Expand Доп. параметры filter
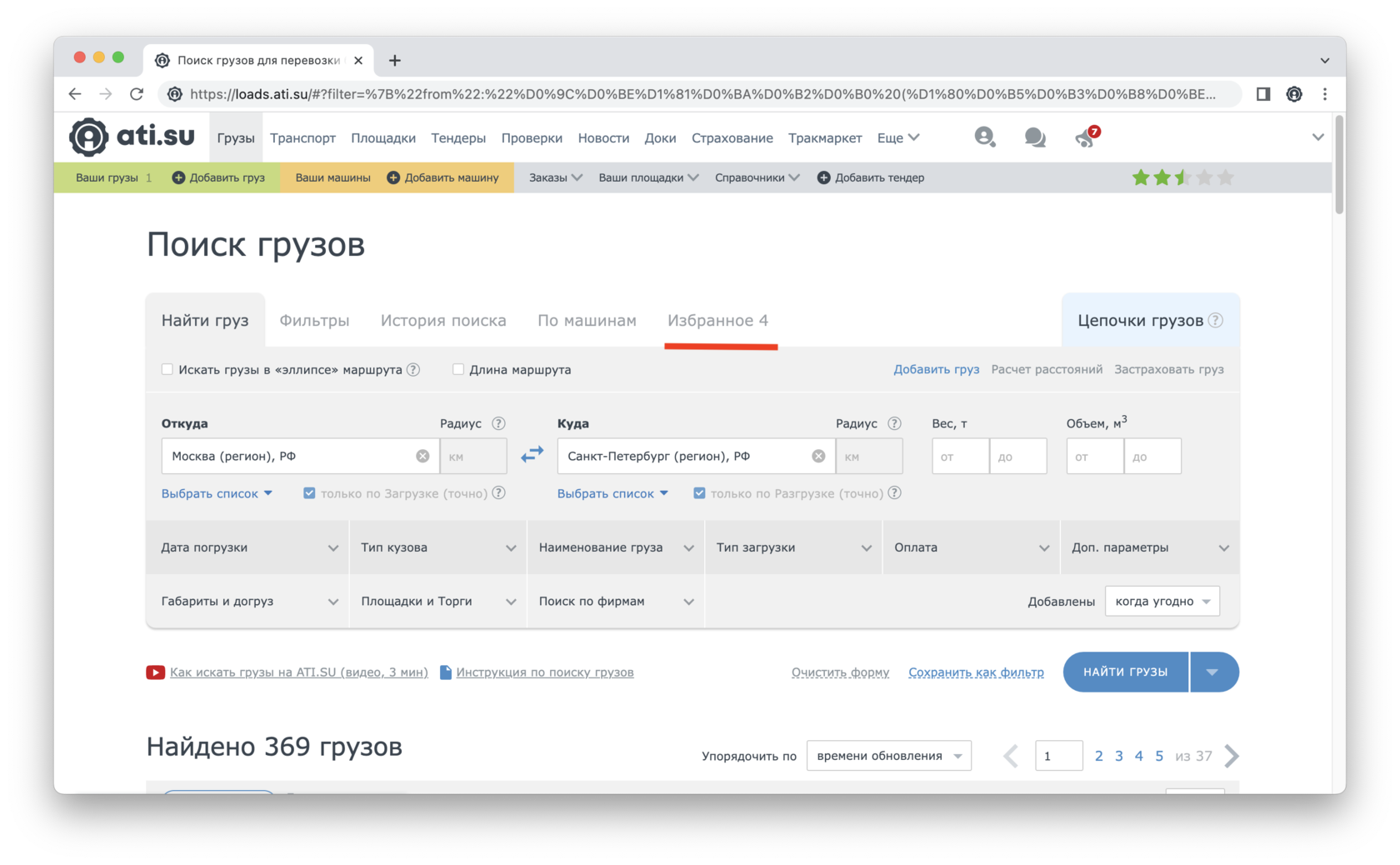Viewport: 1400px width, 865px height. [1150, 547]
